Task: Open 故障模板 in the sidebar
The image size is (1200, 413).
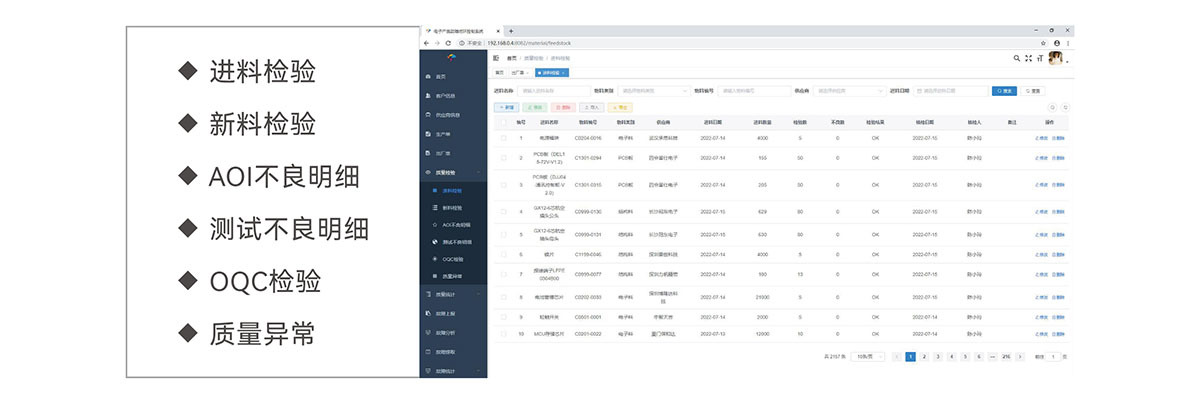Action: 452,352
